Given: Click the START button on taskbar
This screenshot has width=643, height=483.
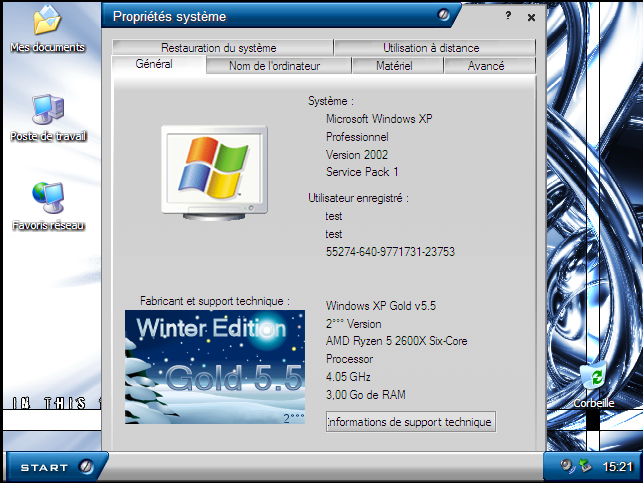Looking at the screenshot, I should tap(57, 467).
